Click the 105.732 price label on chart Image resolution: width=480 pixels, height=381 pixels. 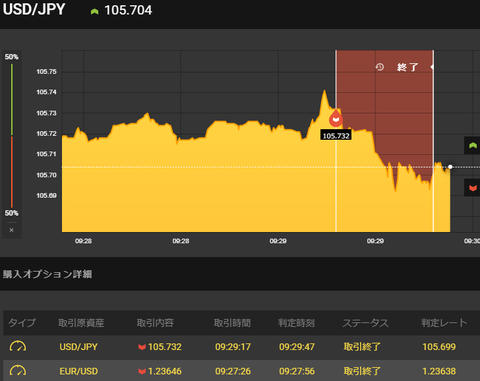pyautogui.click(x=336, y=135)
